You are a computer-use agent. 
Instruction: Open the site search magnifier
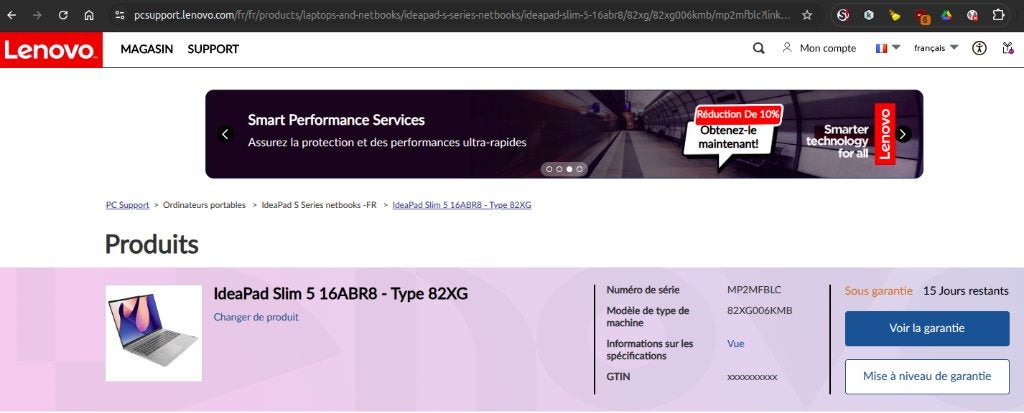pyautogui.click(x=758, y=48)
